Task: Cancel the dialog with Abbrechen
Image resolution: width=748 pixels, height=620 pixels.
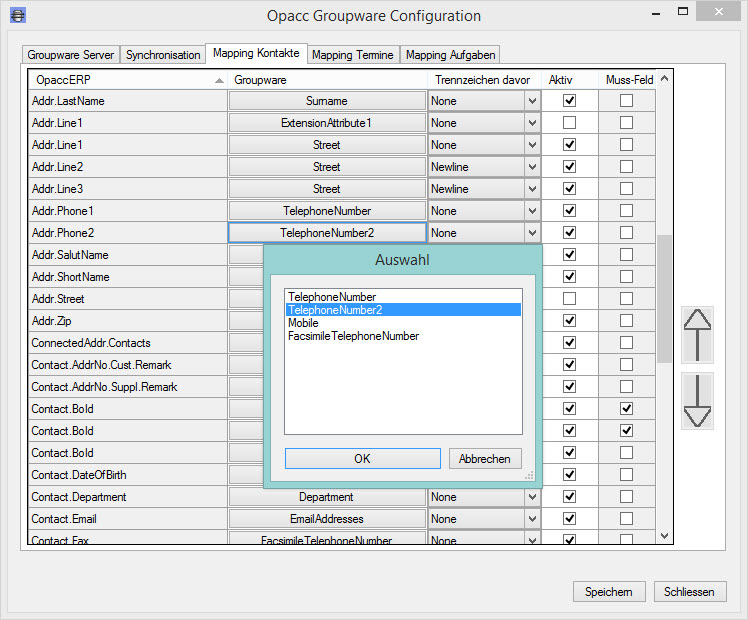Action: point(485,458)
